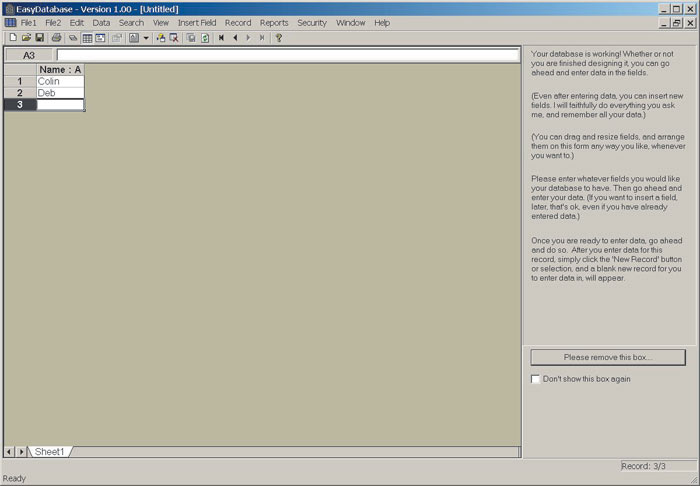Select the cell containing Colin
The height and width of the screenshot is (486, 700).
tap(60, 81)
